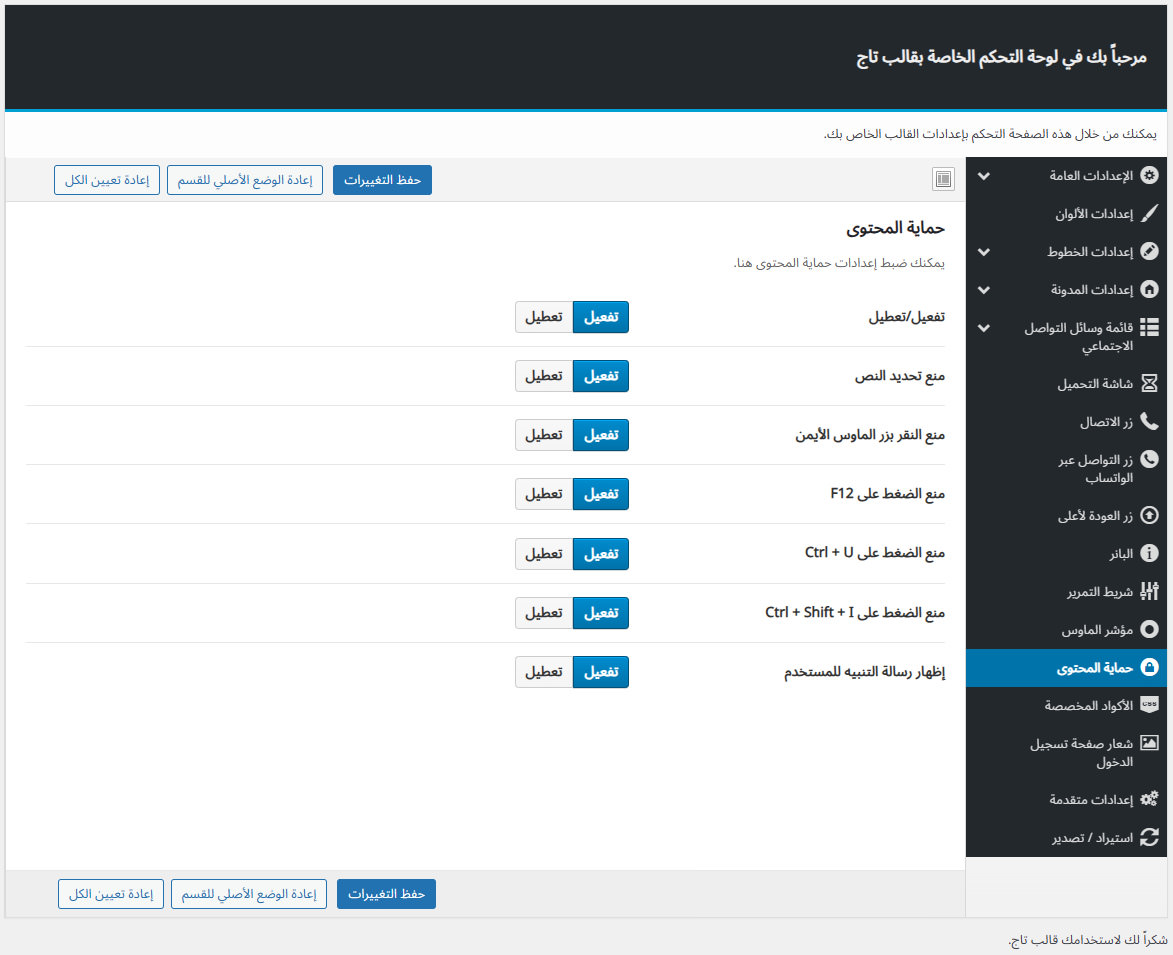
Task: Open إعدادات متقدمة section
Action: [1091, 800]
